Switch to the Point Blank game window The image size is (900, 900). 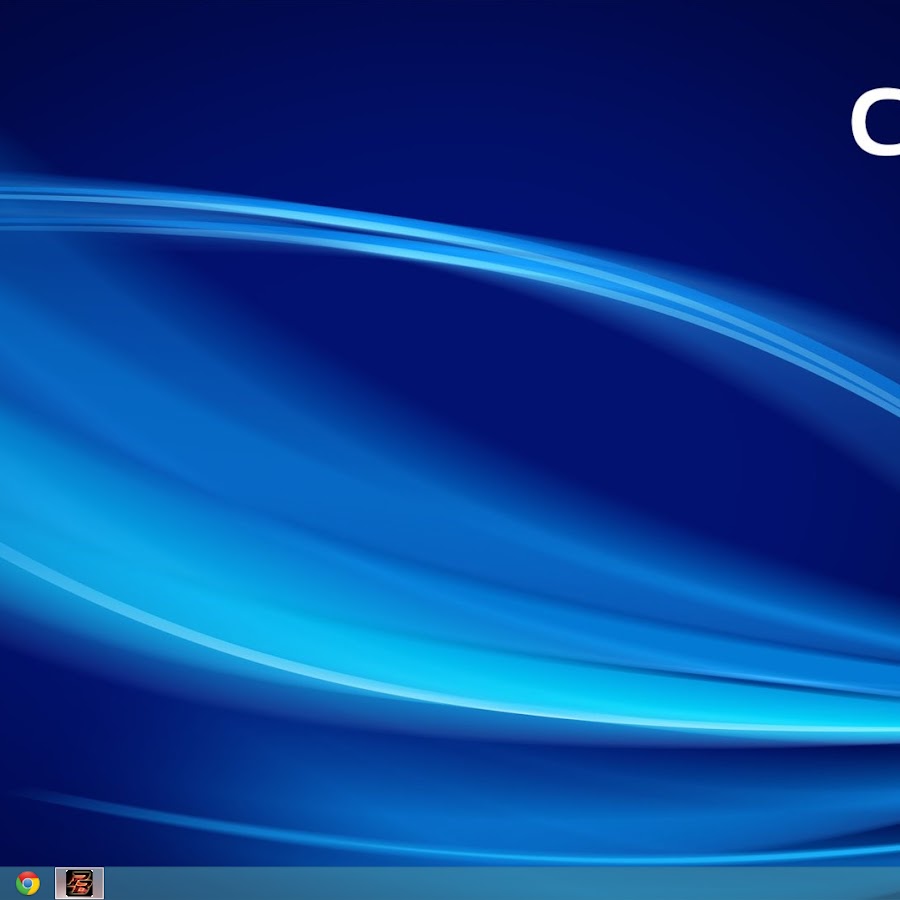[79, 883]
